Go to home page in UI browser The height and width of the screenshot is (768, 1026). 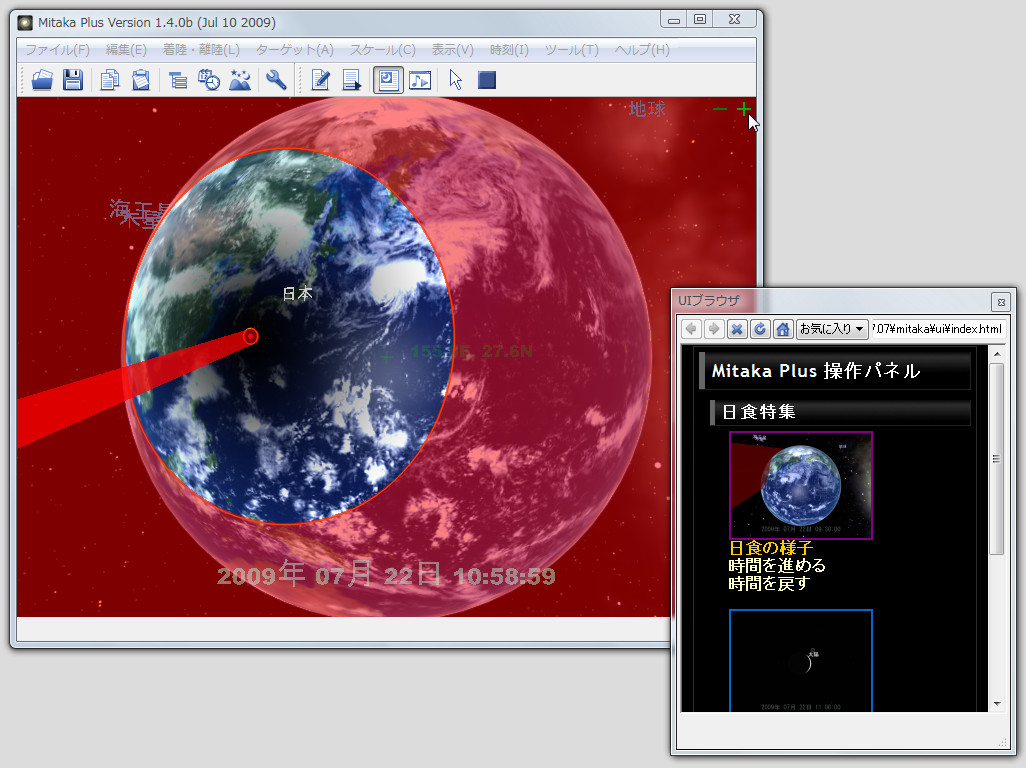[784, 328]
